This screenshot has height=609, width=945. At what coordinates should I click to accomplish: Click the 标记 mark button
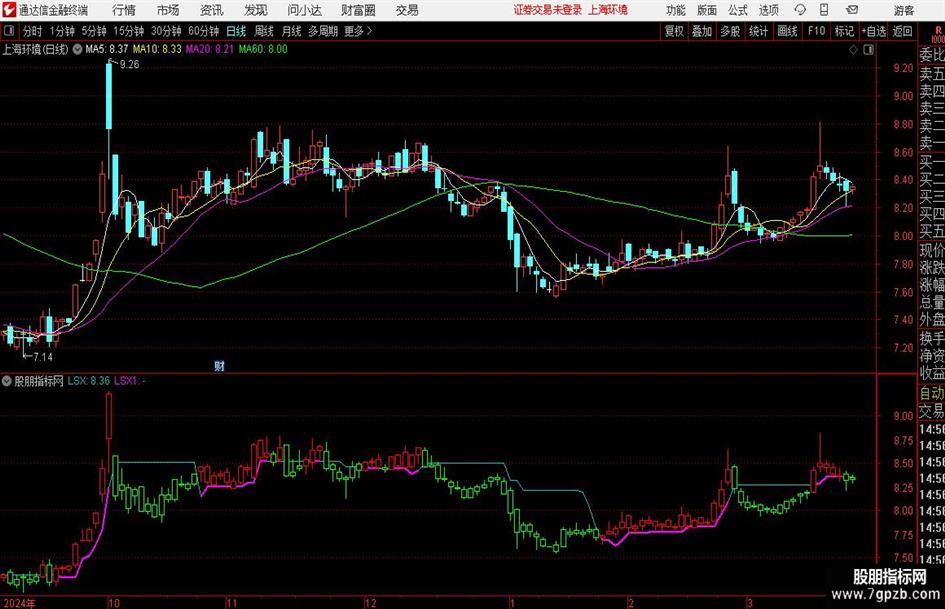[x=844, y=31]
